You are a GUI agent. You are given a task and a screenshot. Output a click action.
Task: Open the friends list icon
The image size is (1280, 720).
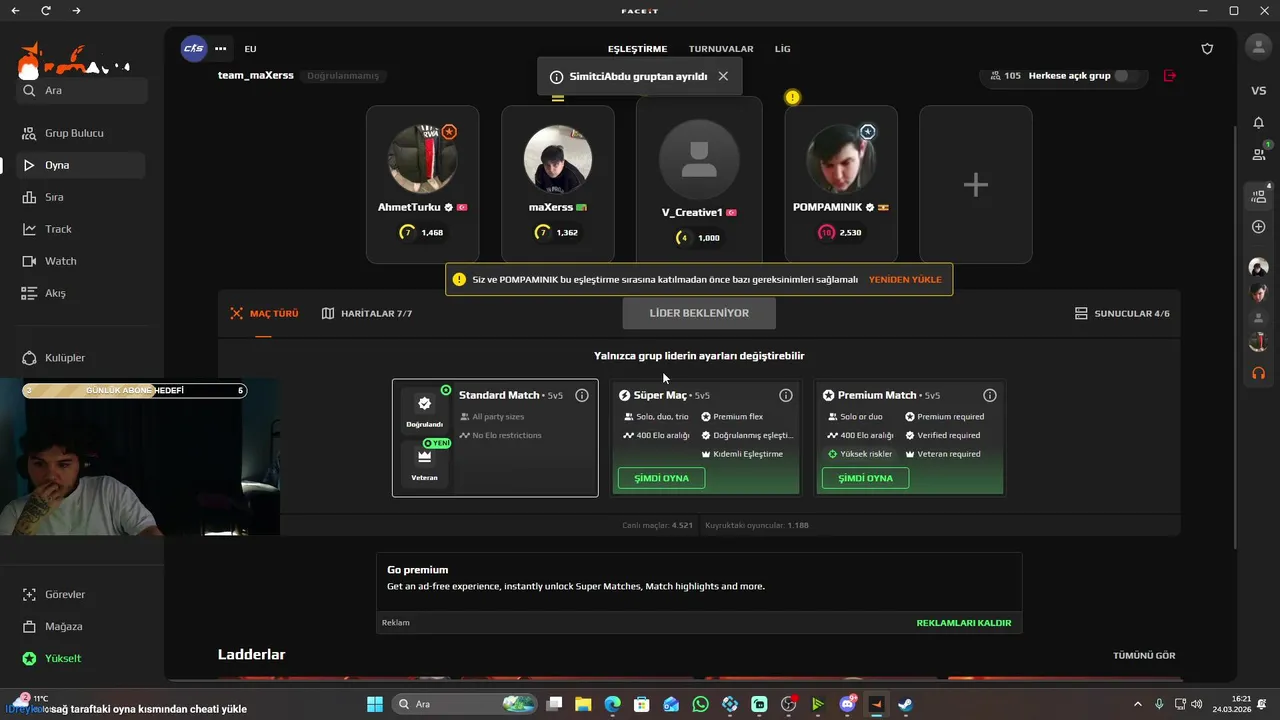pos(1258,154)
